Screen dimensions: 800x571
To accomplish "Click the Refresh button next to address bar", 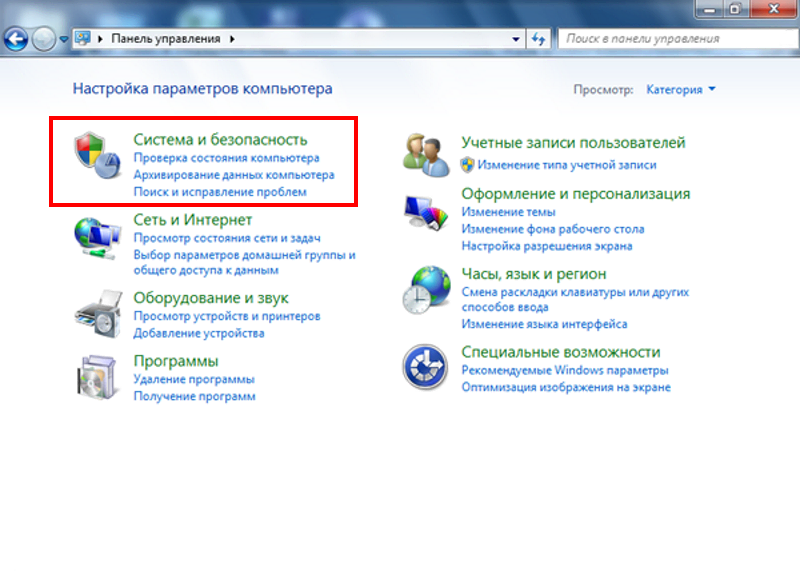I will point(538,39).
